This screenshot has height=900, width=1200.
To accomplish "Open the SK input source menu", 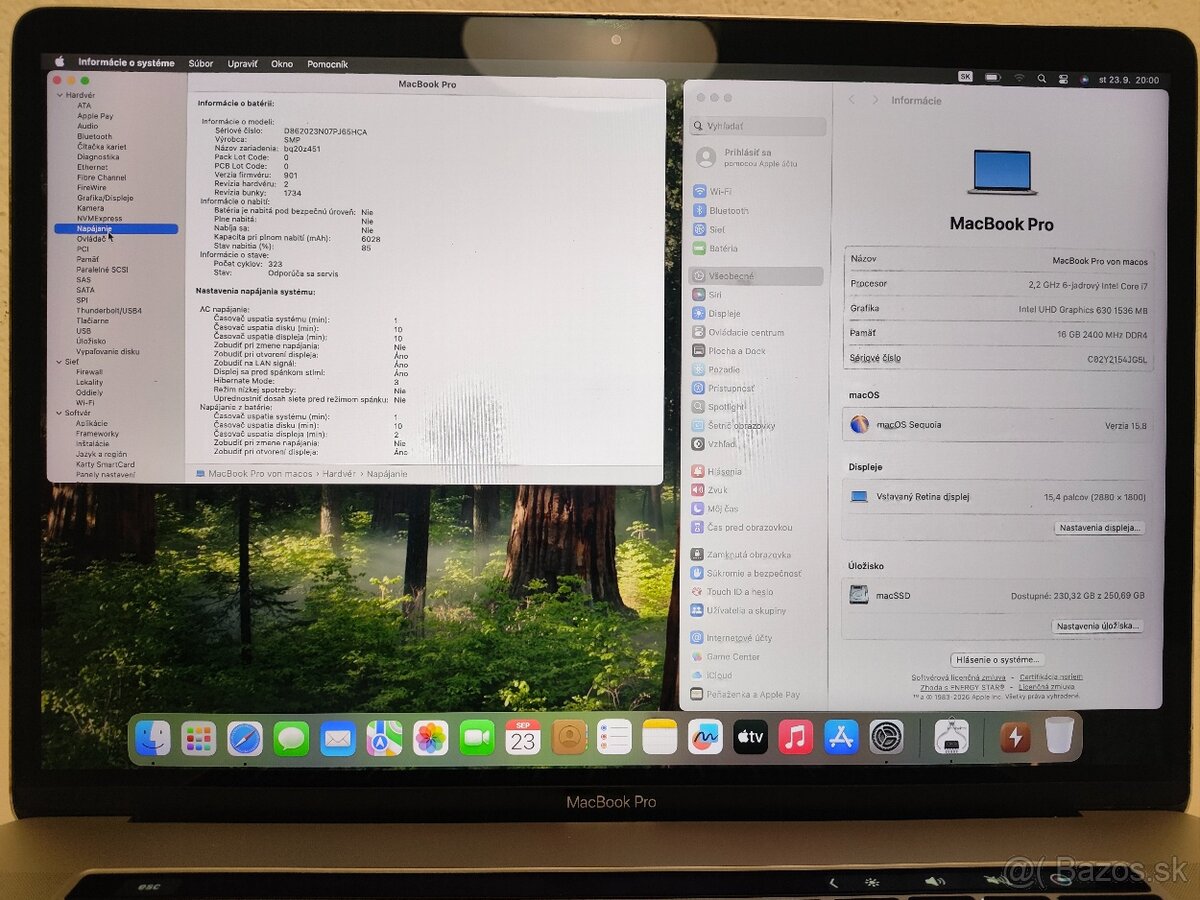I will [x=965, y=76].
